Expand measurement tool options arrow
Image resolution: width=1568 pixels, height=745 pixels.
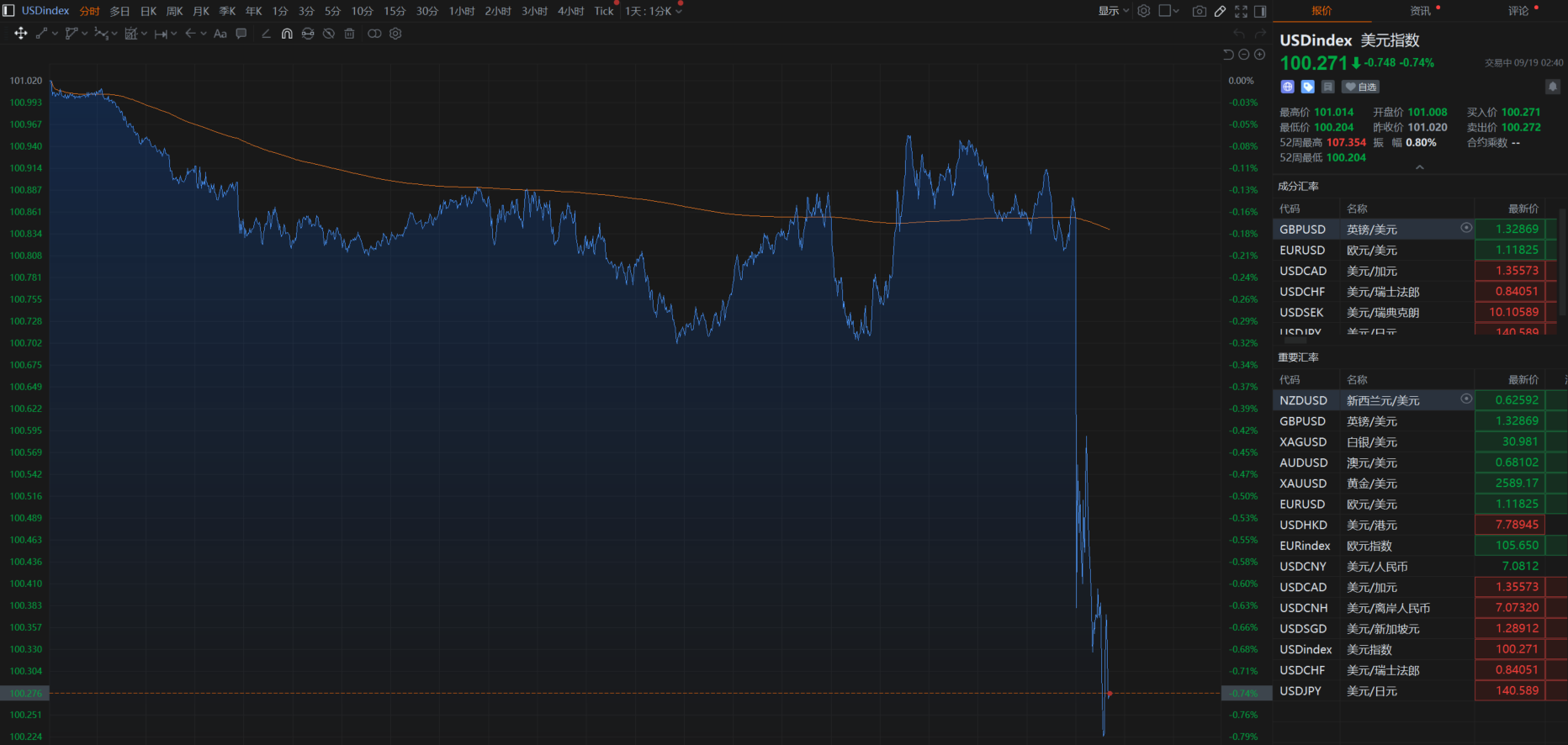click(x=145, y=34)
